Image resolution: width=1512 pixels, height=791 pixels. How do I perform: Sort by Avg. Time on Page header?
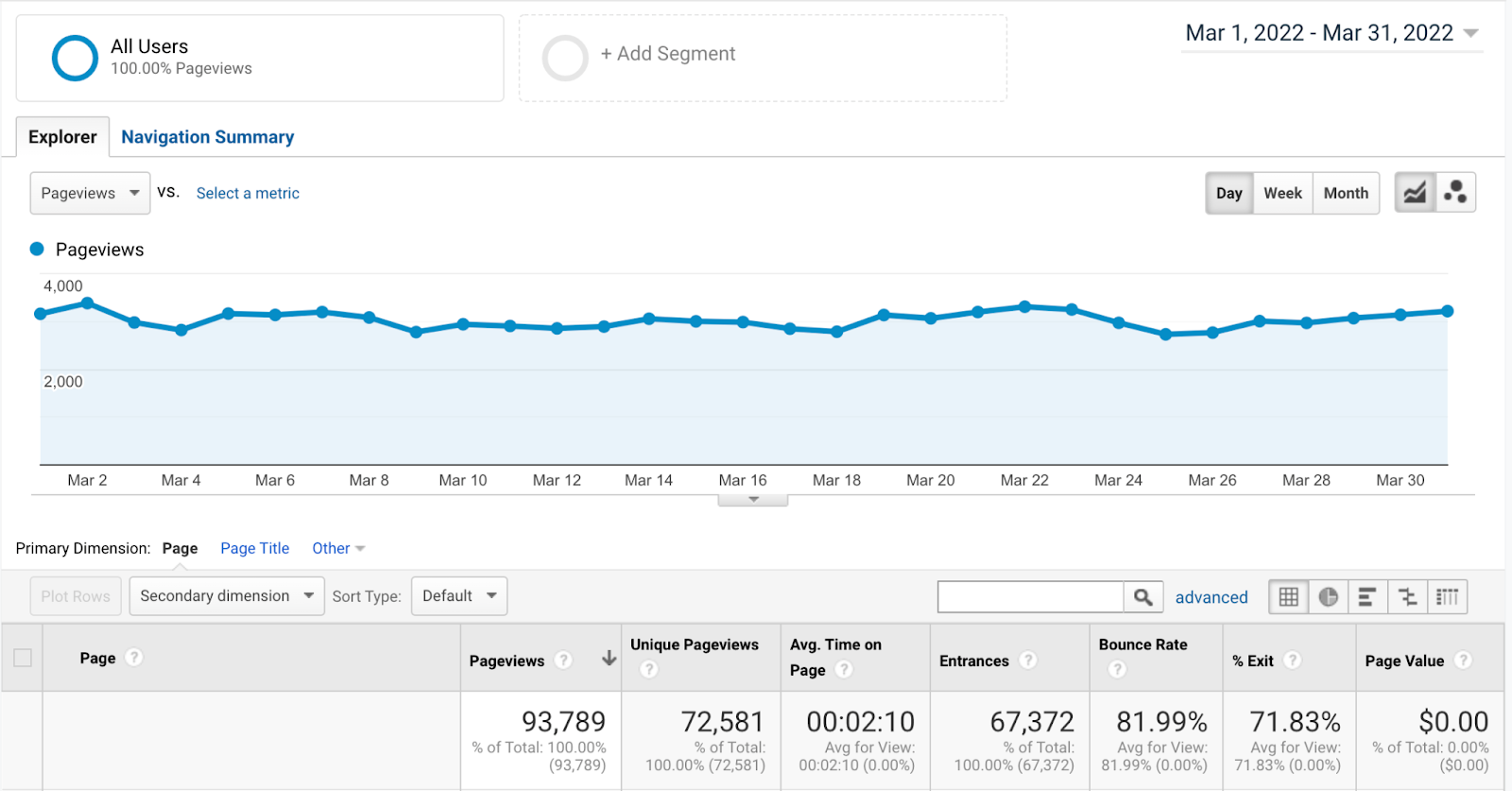pos(835,657)
